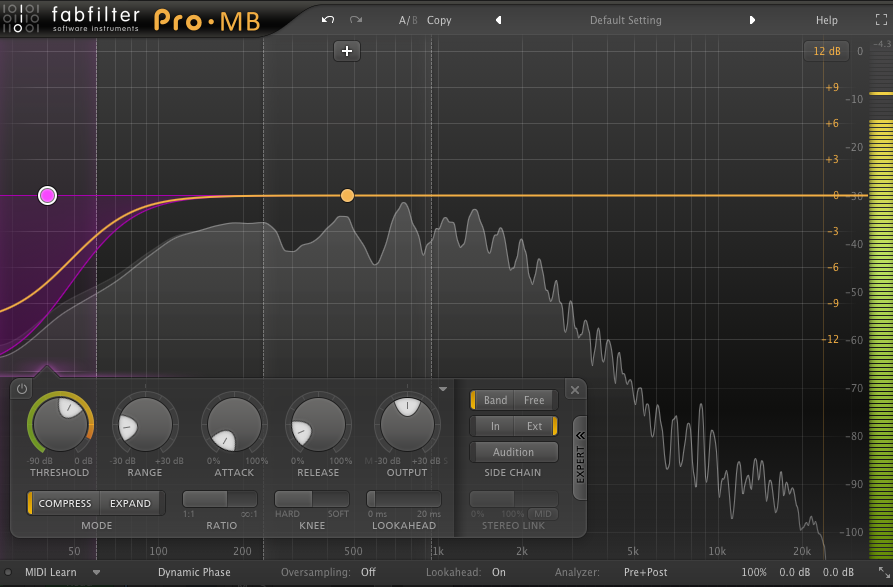Viewport: 893px width, 587px height.
Task: Click the output level 0.0 dB value
Action: click(x=838, y=572)
